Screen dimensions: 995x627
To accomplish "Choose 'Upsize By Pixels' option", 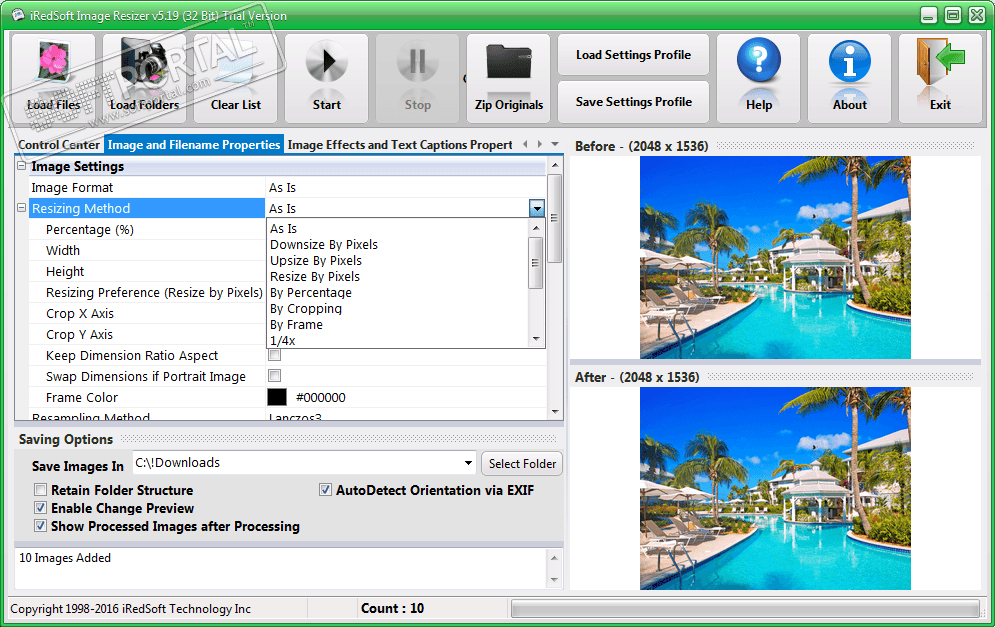I will tap(398, 260).
